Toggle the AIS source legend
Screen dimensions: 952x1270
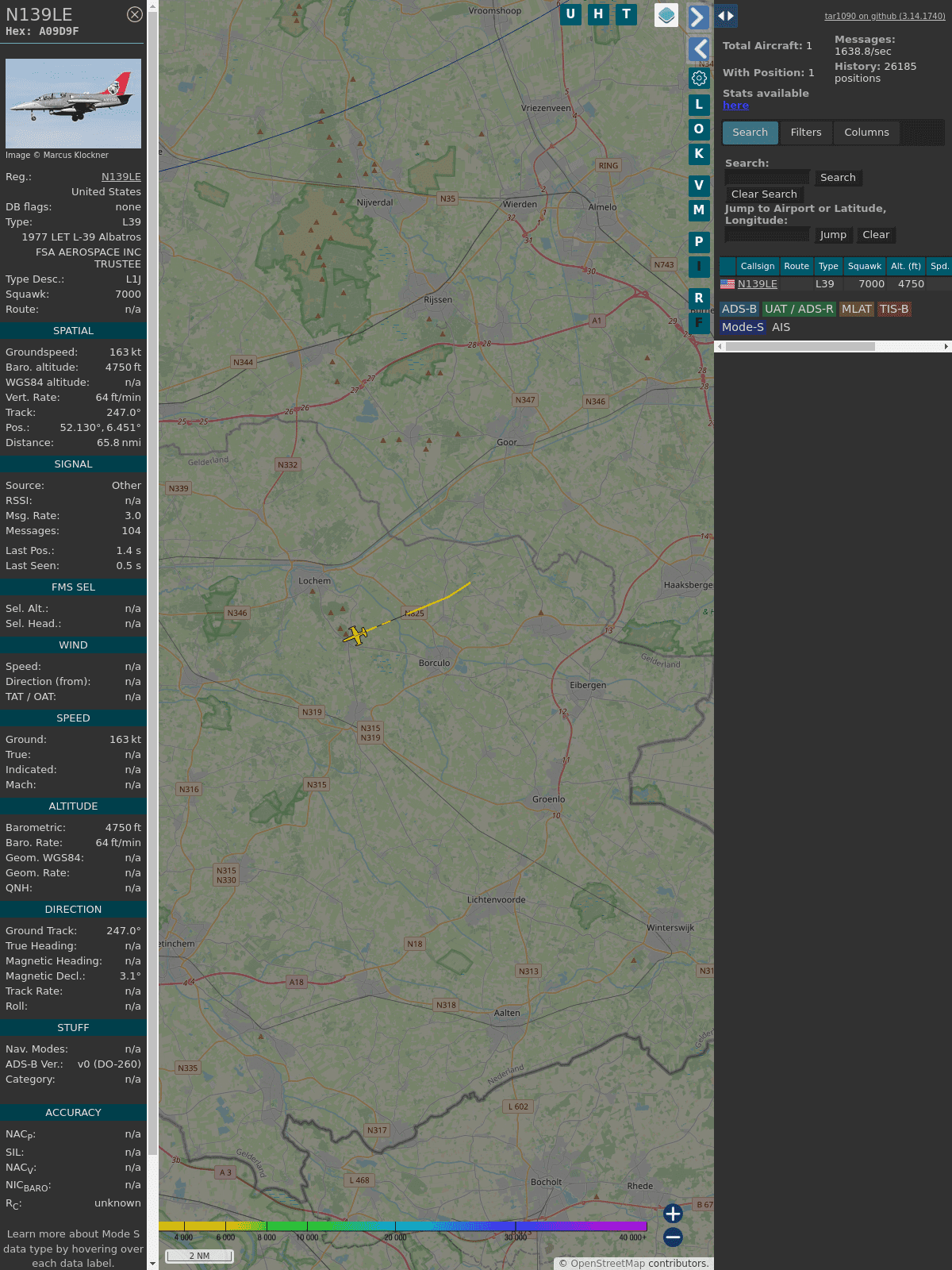(x=781, y=327)
